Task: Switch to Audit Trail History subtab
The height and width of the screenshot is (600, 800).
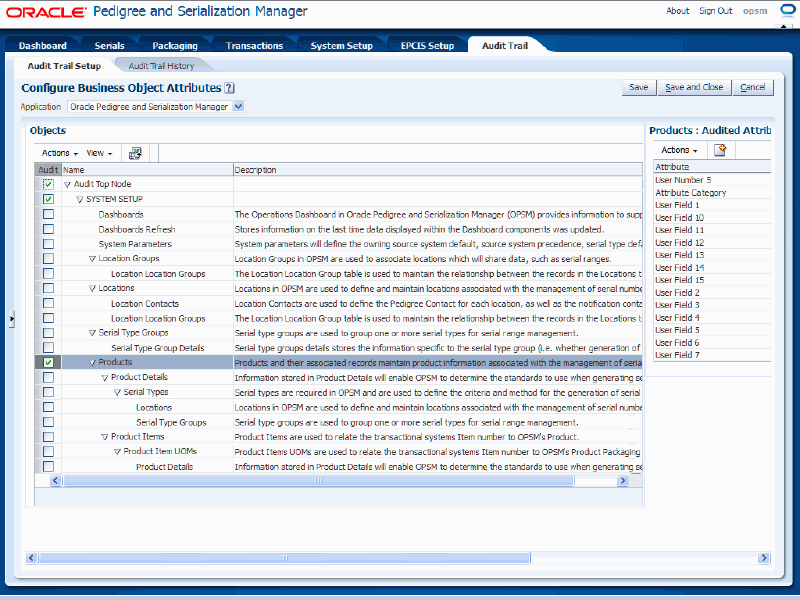Action: 161,66
